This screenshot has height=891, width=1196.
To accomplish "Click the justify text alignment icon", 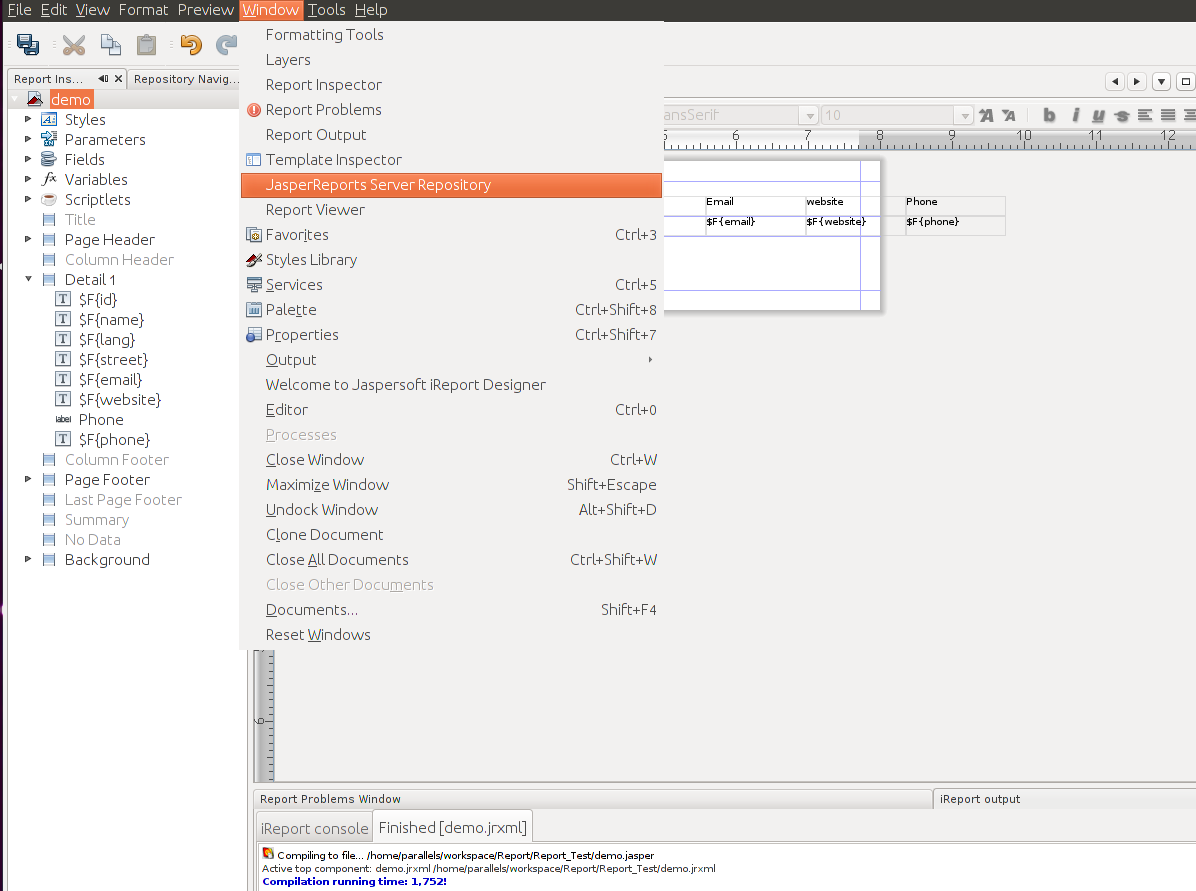I will tap(1168, 115).
